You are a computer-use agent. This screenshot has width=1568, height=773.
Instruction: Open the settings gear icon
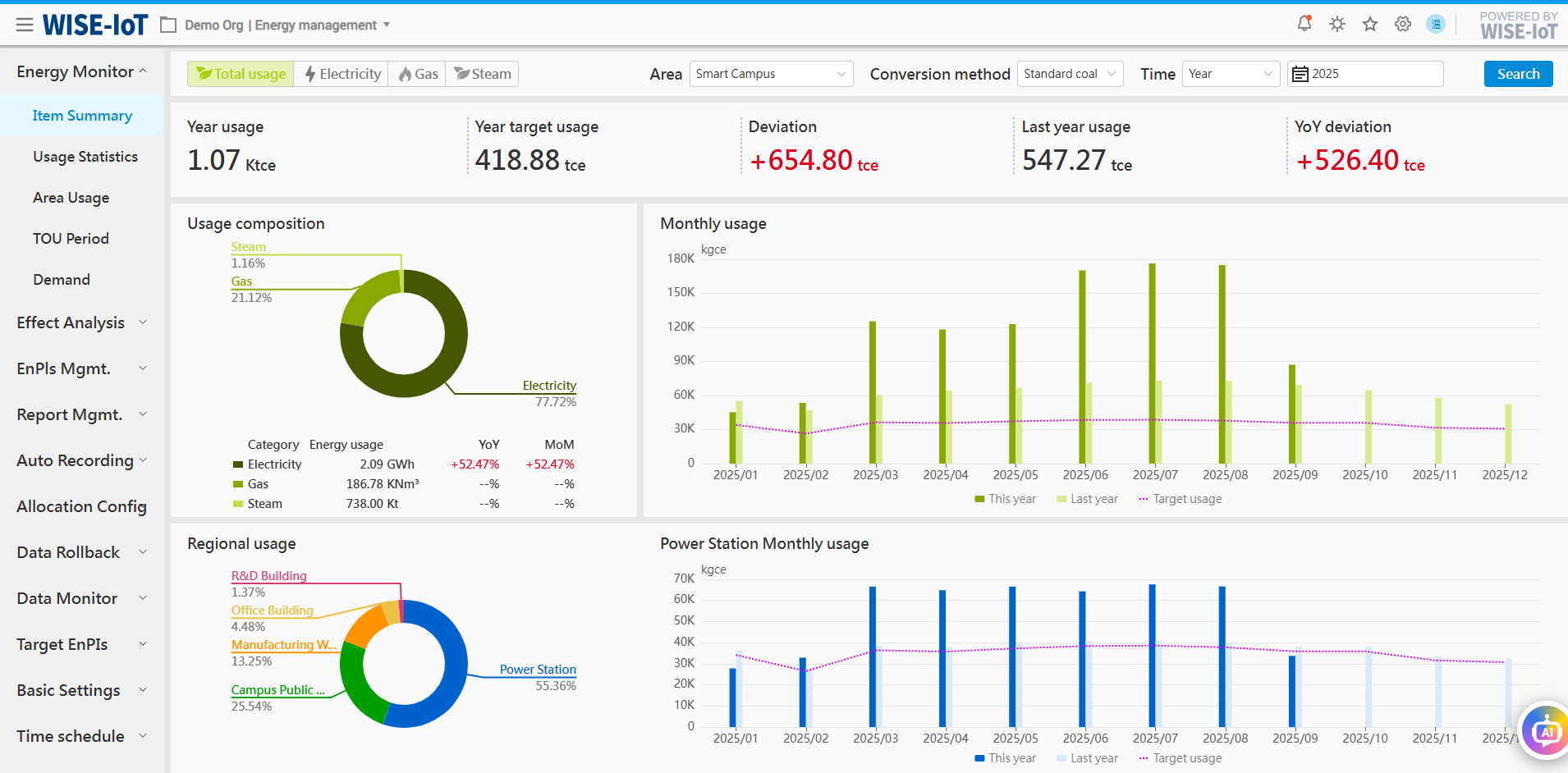[1403, 24]
